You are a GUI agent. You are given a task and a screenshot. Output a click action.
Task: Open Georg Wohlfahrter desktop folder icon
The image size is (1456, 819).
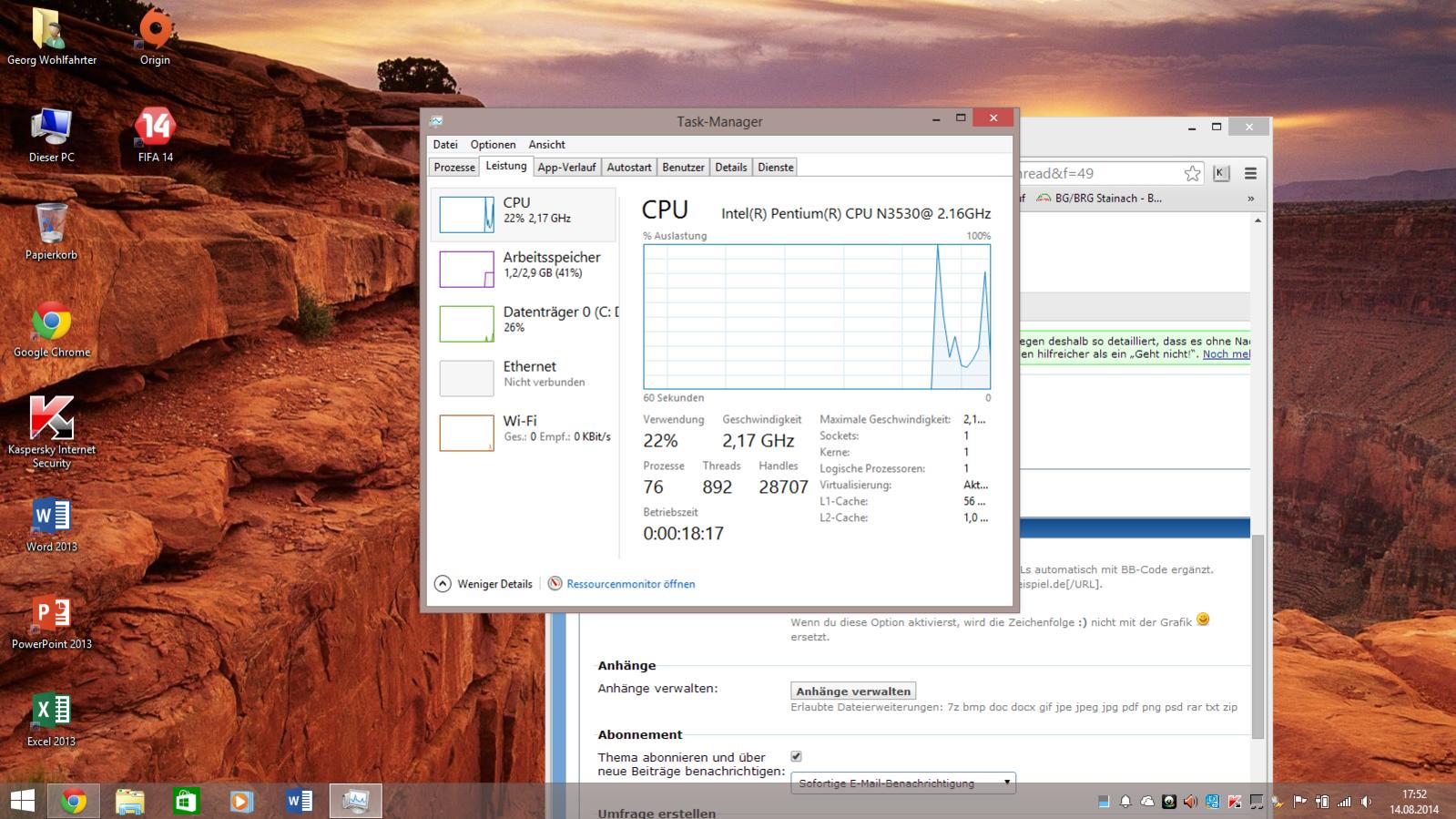pos(52,36)
